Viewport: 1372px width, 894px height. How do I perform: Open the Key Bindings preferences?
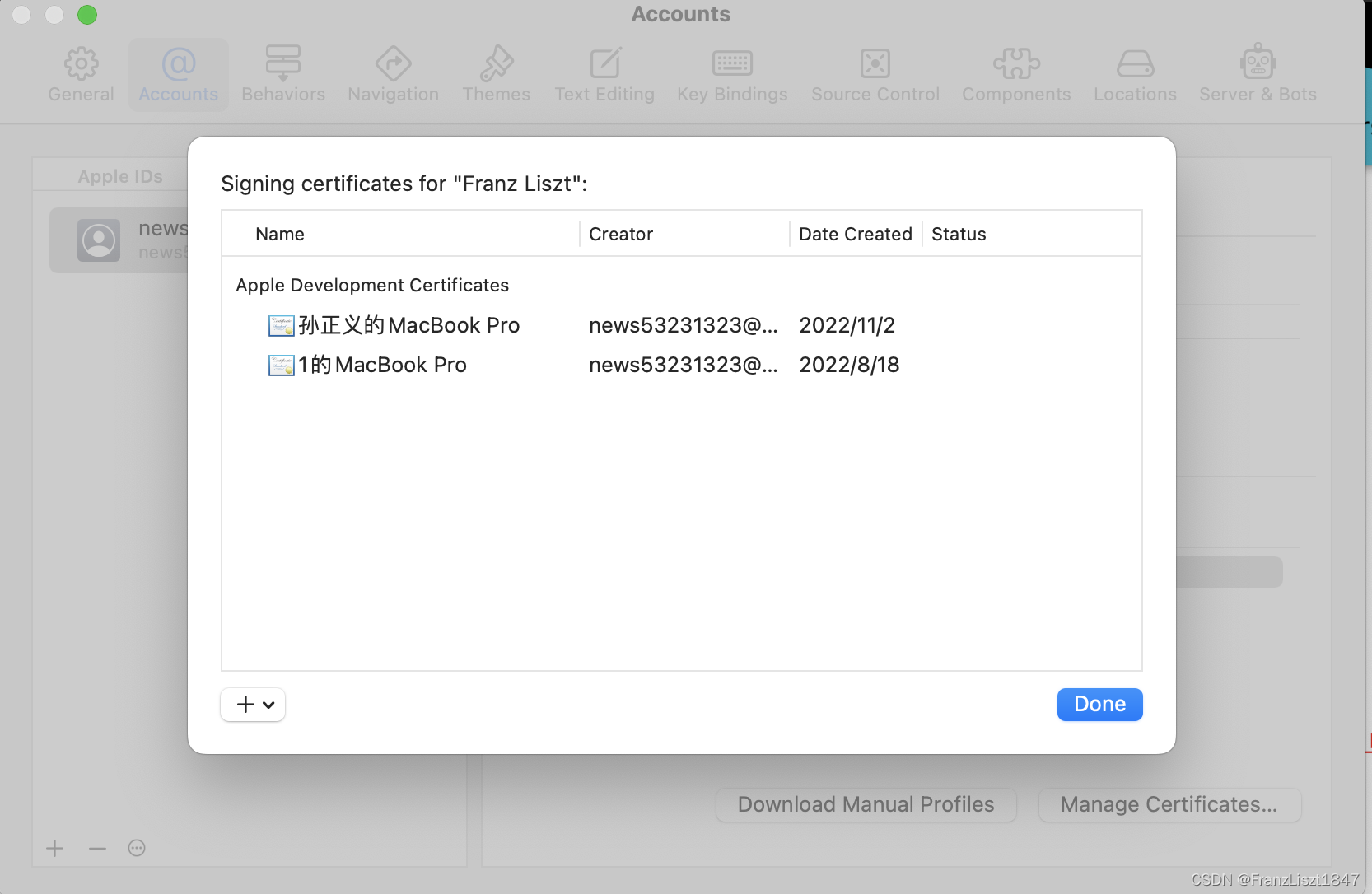[x=732, y=75]
